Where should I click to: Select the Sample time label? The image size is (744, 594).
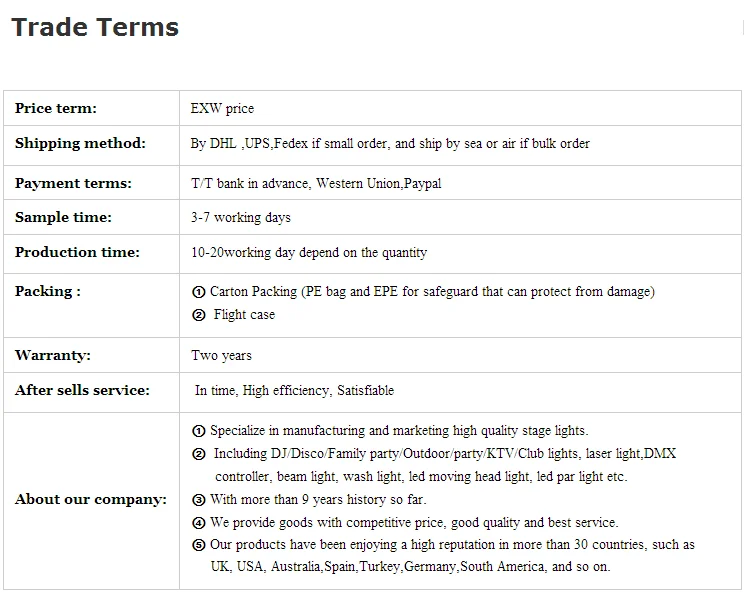click(63, 217)
